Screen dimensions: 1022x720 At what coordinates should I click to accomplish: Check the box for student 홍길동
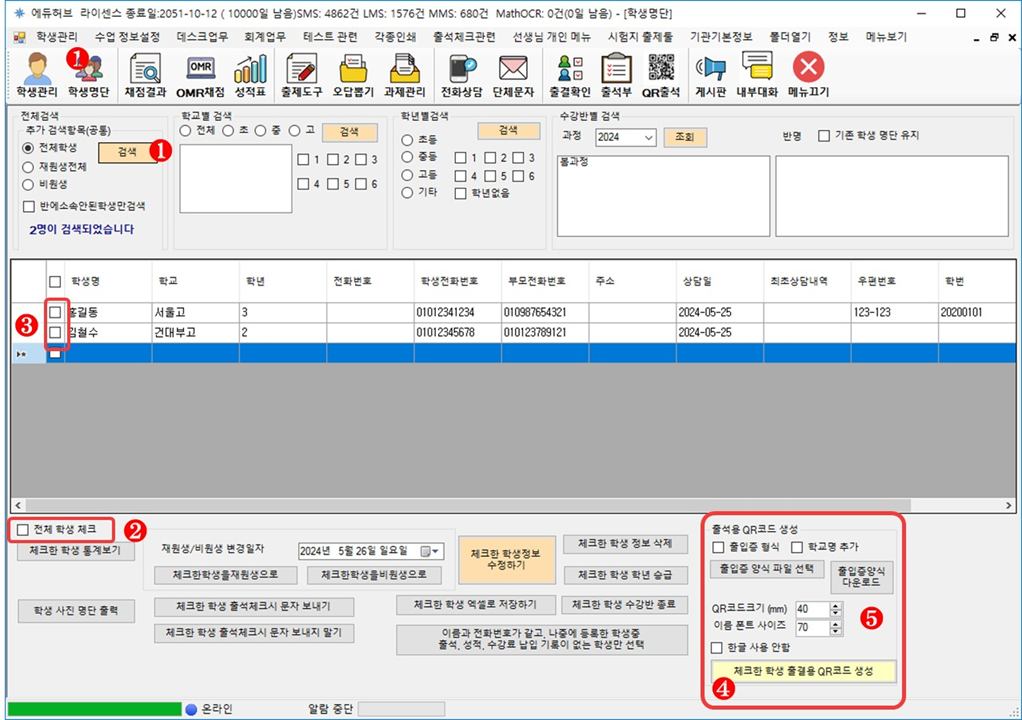pos(56,313)
